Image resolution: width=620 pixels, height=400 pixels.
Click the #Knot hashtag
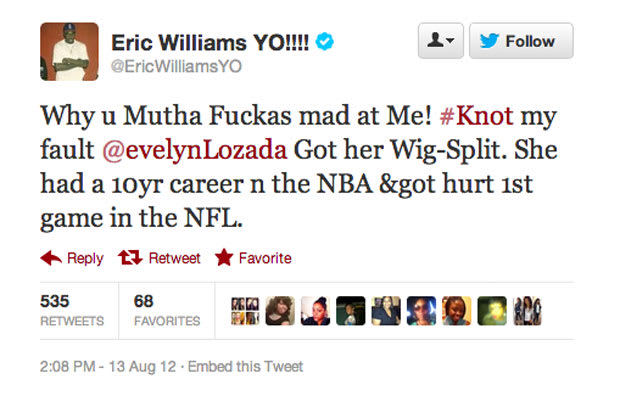tap(476, 116)
